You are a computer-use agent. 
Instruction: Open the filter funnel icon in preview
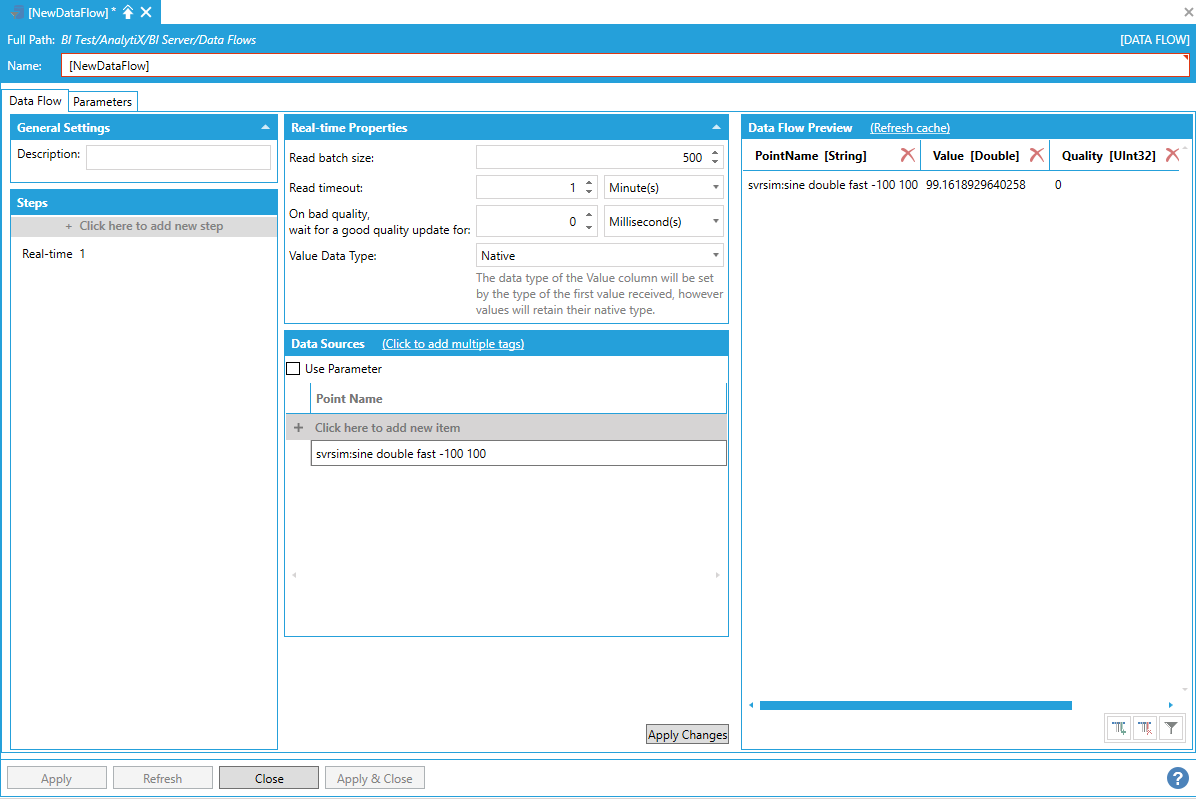point(1171,729)
